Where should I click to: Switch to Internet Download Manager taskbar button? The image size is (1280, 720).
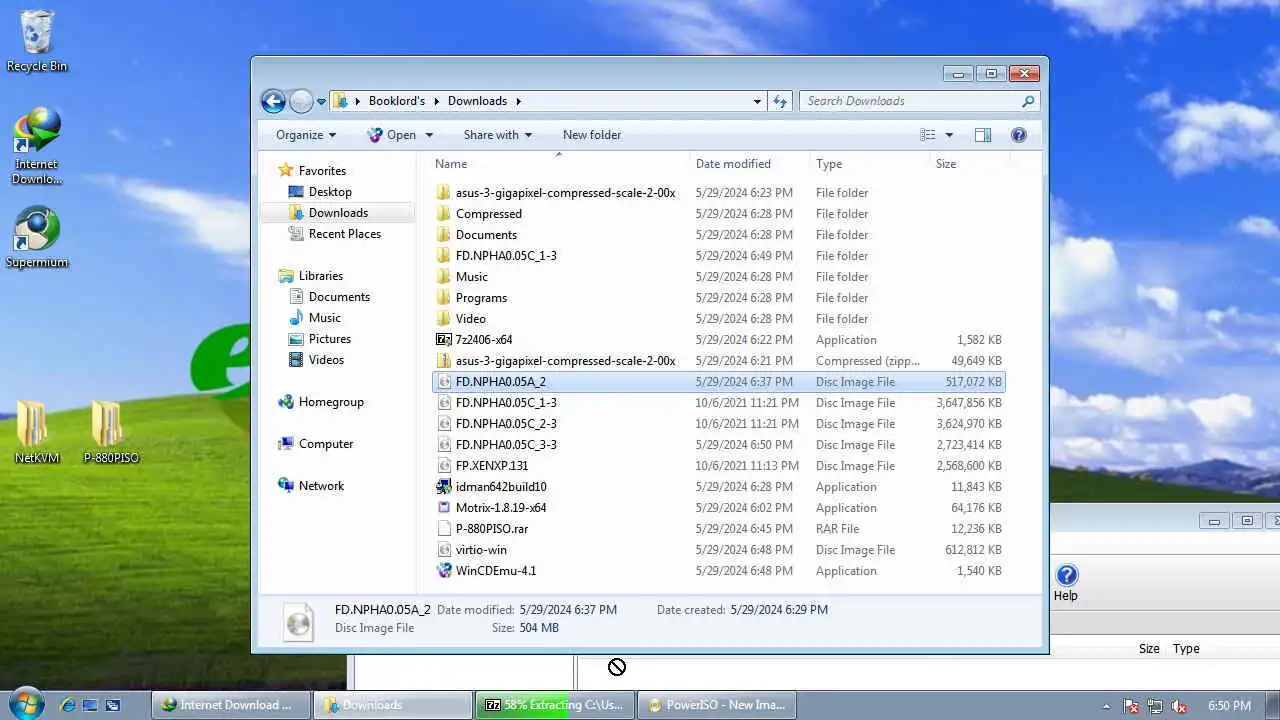pos(231,705)
